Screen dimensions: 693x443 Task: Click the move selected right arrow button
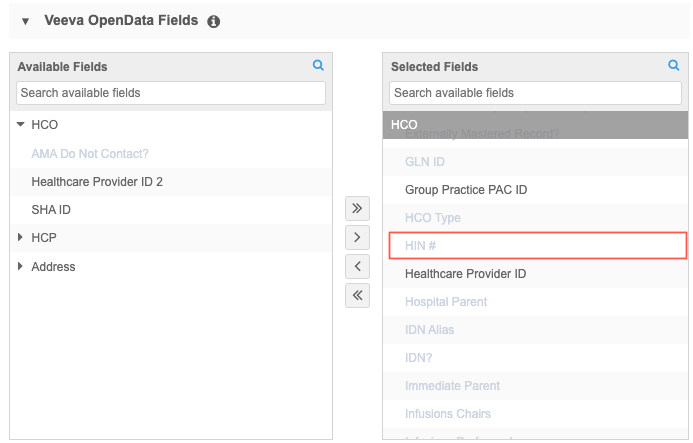pos(357,238)
